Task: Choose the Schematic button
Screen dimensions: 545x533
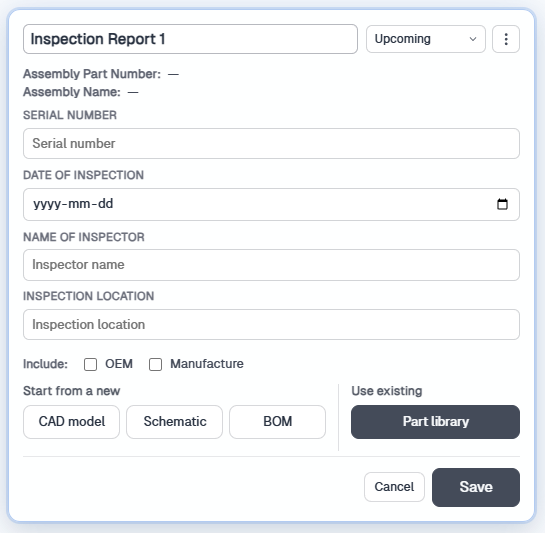Action: click(174, 422)
